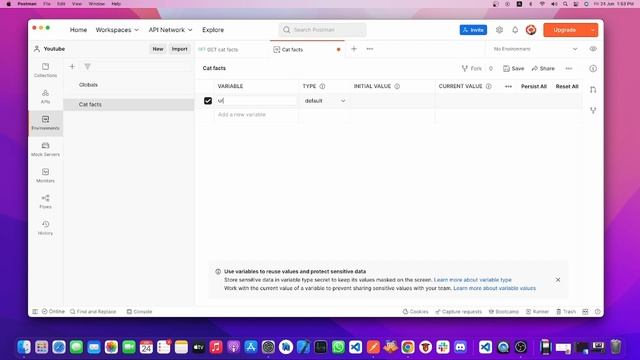
Task: Go to Home
Action: [78, 30]
